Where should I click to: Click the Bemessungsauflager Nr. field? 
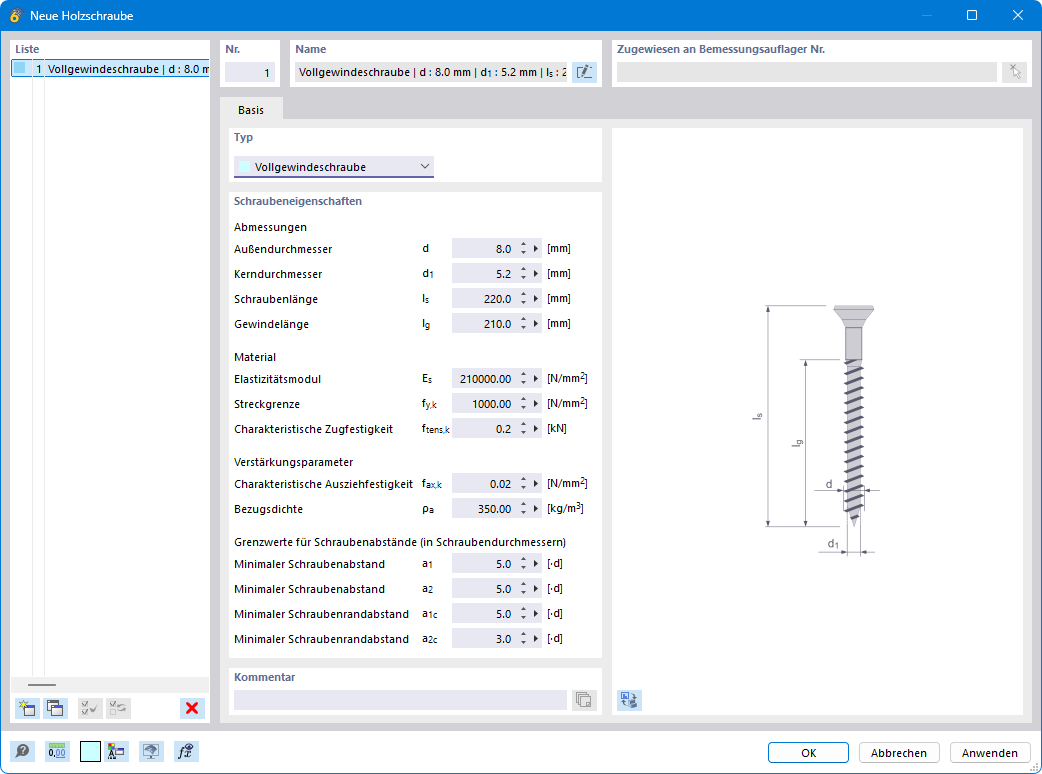click(807, 72)
